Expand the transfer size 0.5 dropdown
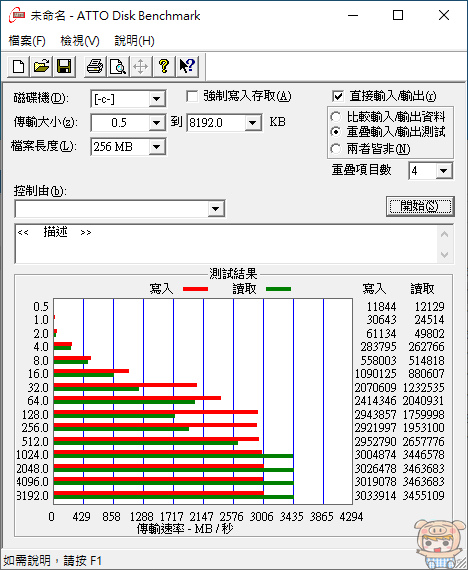The height and width of the screenshot is (570, 468). [x=157, y=123]
